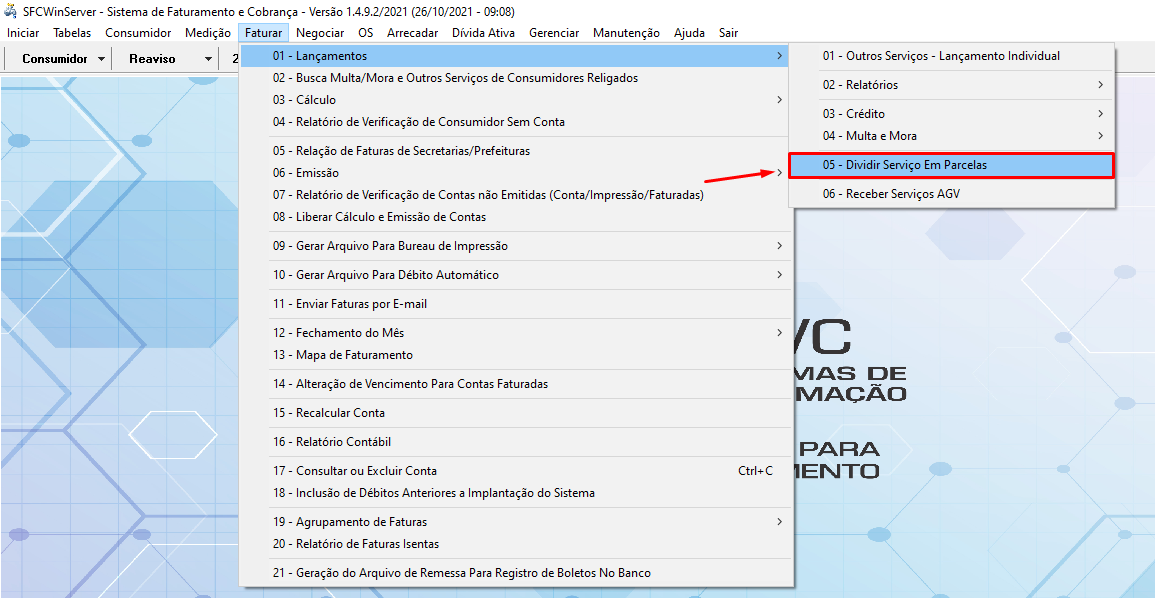The image size is (1155, 598).
Task: Click the SFCWinServer application icon in title bar
Action: tap(11, 11)
